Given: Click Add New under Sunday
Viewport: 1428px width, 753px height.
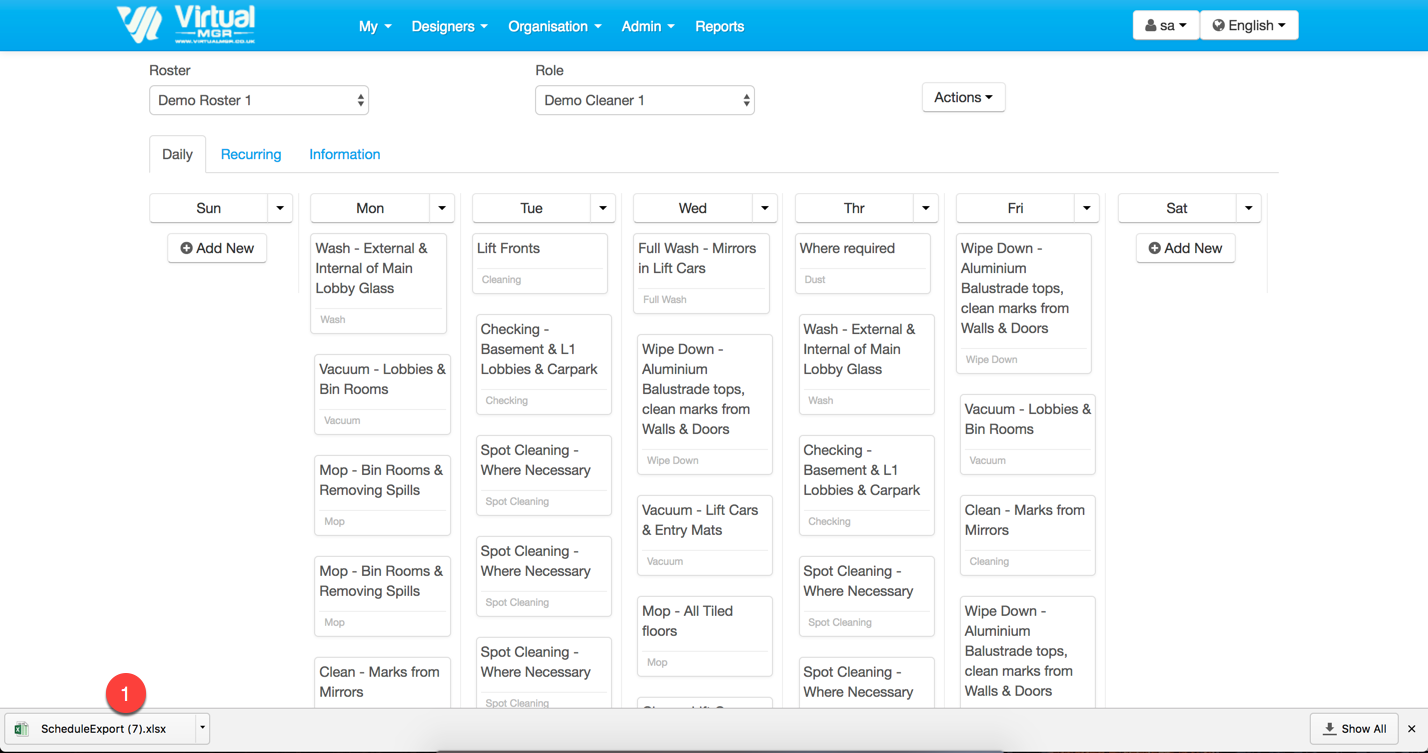Looking at the screenshot, I should (x=217, y=248).
